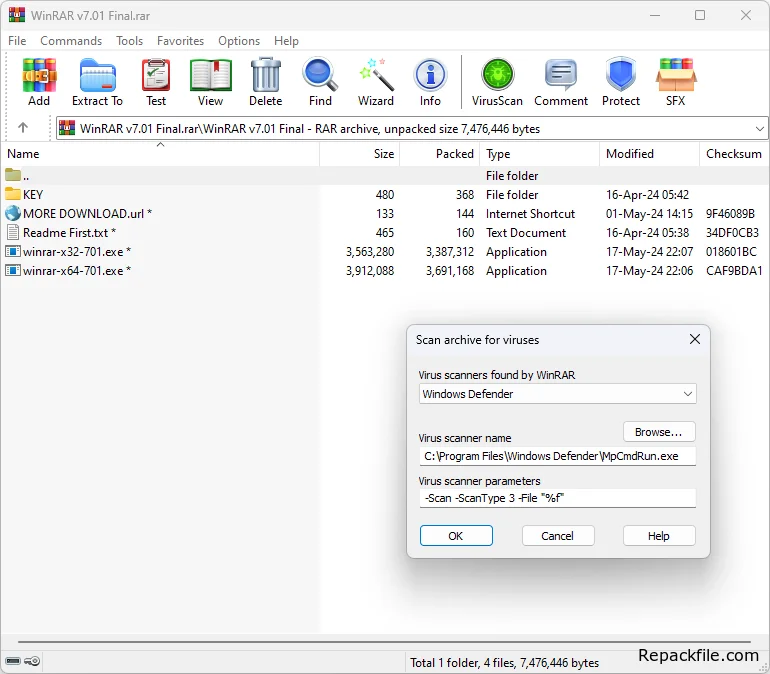Select the Readme First.txt name
Viewport: 770px width, 674px height.
point(65,233)
